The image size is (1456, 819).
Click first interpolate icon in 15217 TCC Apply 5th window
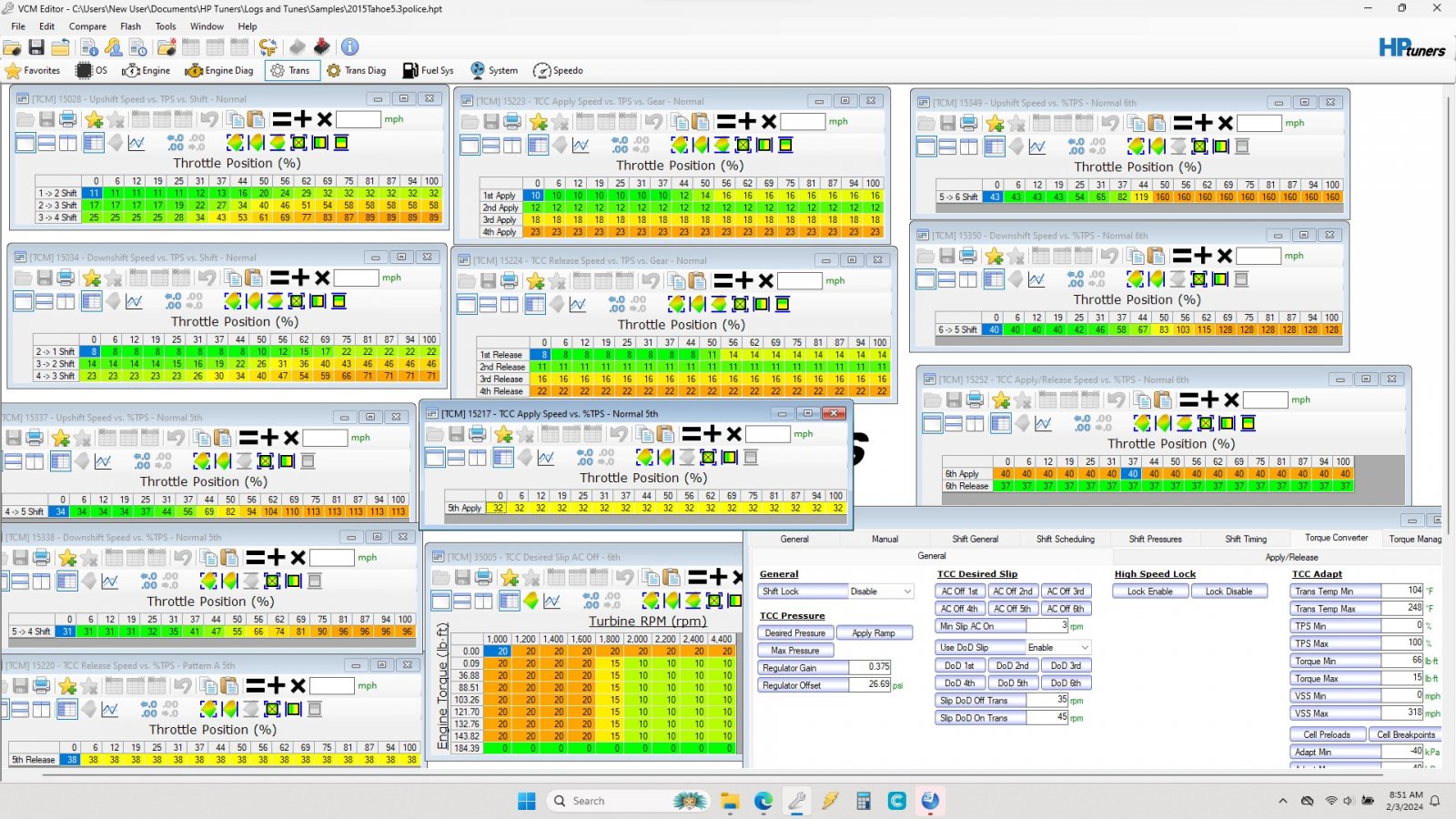tap(644, 458)
